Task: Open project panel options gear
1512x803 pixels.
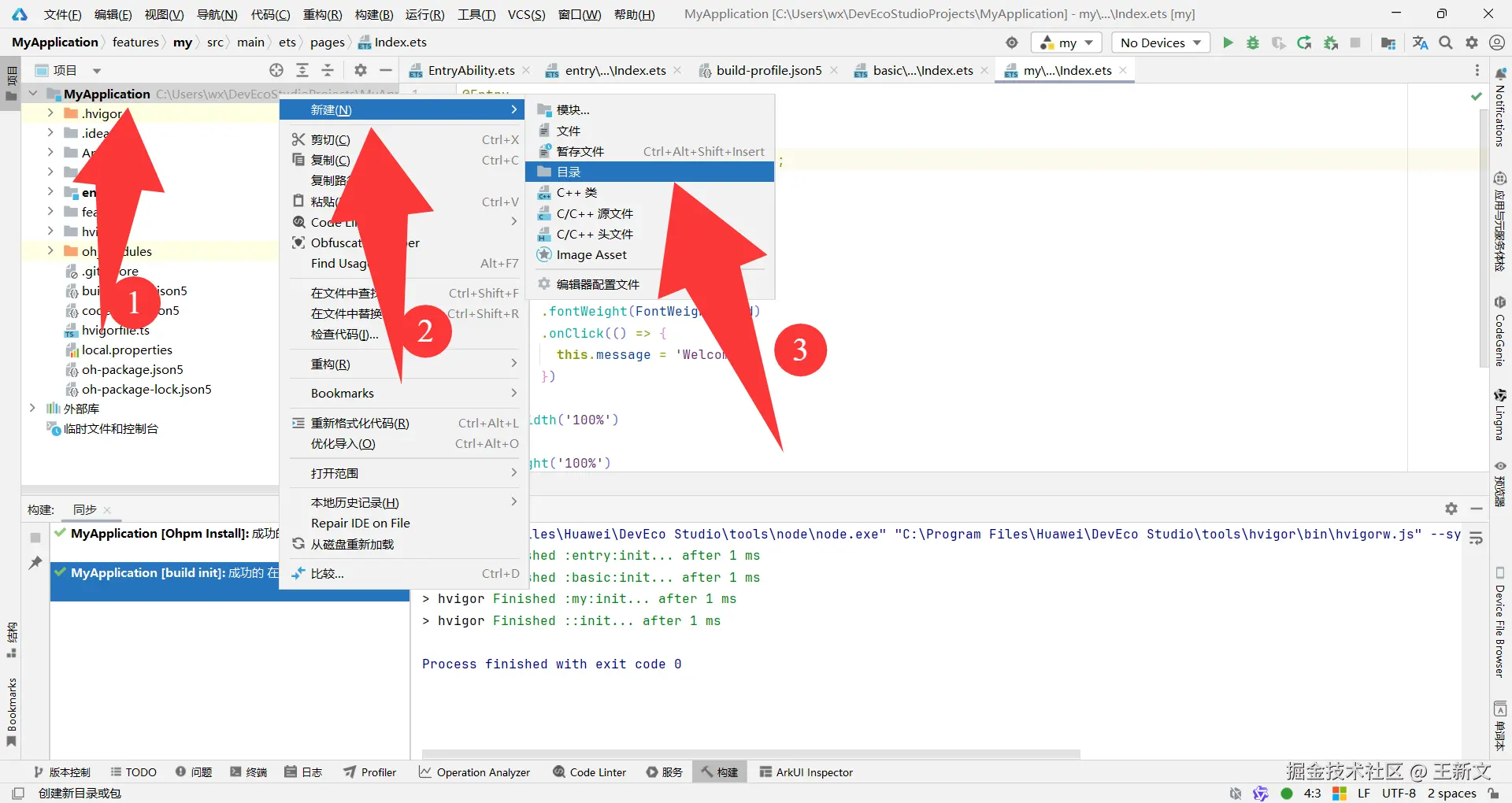Action: (361, 70)
